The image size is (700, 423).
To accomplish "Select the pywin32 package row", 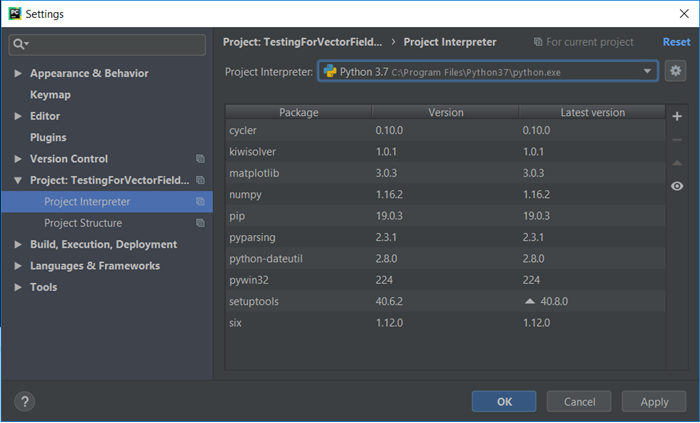I will point(445,280).
